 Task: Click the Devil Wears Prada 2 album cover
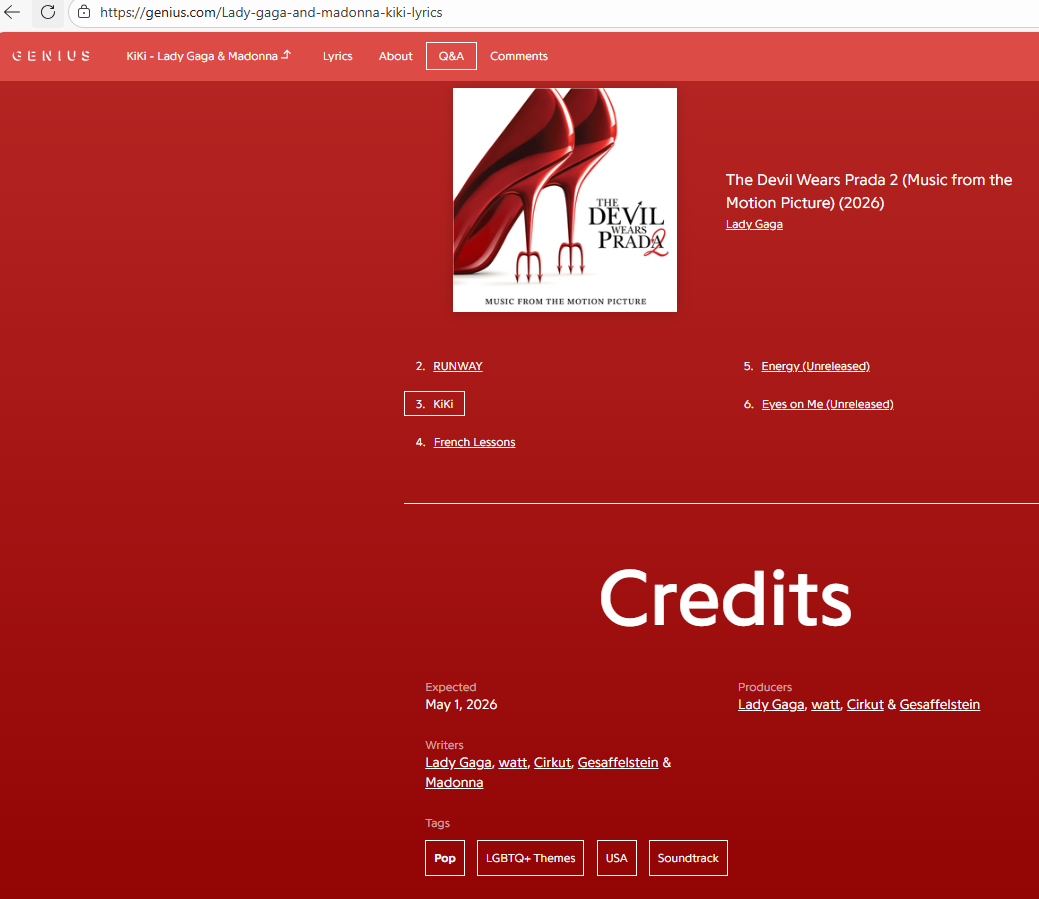[564, 200]
